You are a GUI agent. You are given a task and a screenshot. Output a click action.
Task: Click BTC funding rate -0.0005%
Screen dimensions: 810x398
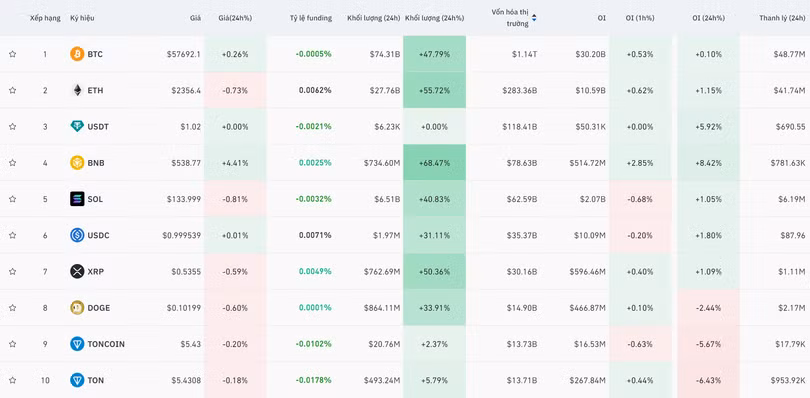tap(314, 54)
